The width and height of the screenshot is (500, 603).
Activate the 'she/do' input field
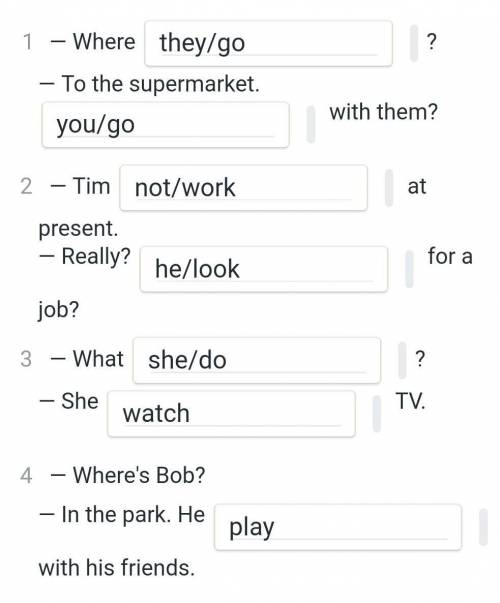tap(257, 360)
